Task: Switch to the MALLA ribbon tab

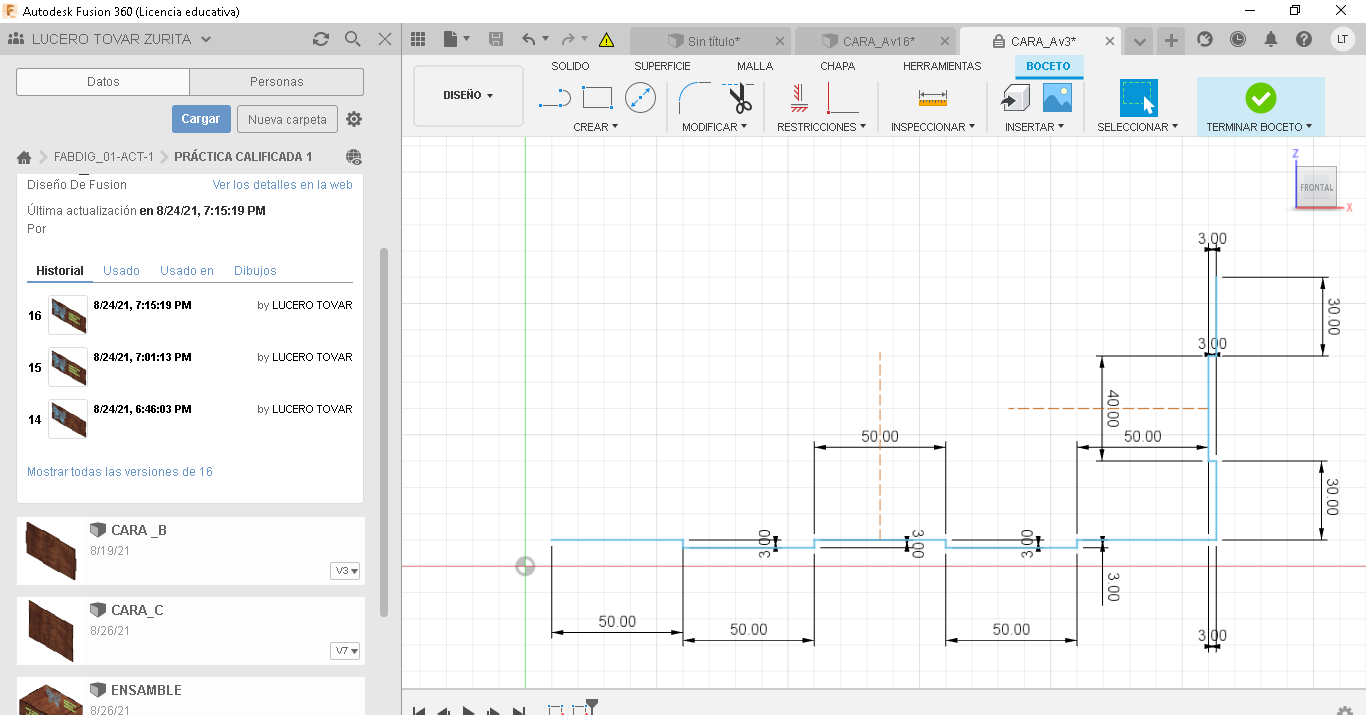Action: coord(755,66)
